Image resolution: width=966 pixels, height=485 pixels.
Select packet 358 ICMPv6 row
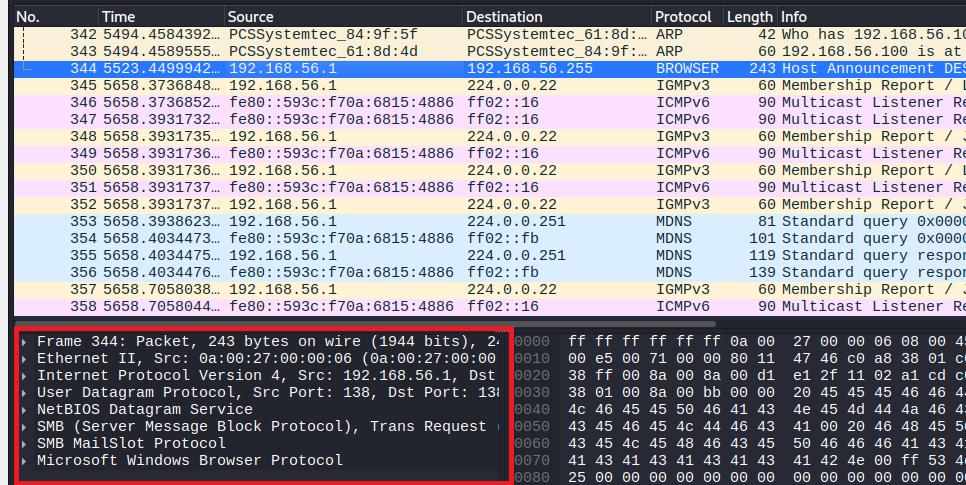tap(490, 306)
